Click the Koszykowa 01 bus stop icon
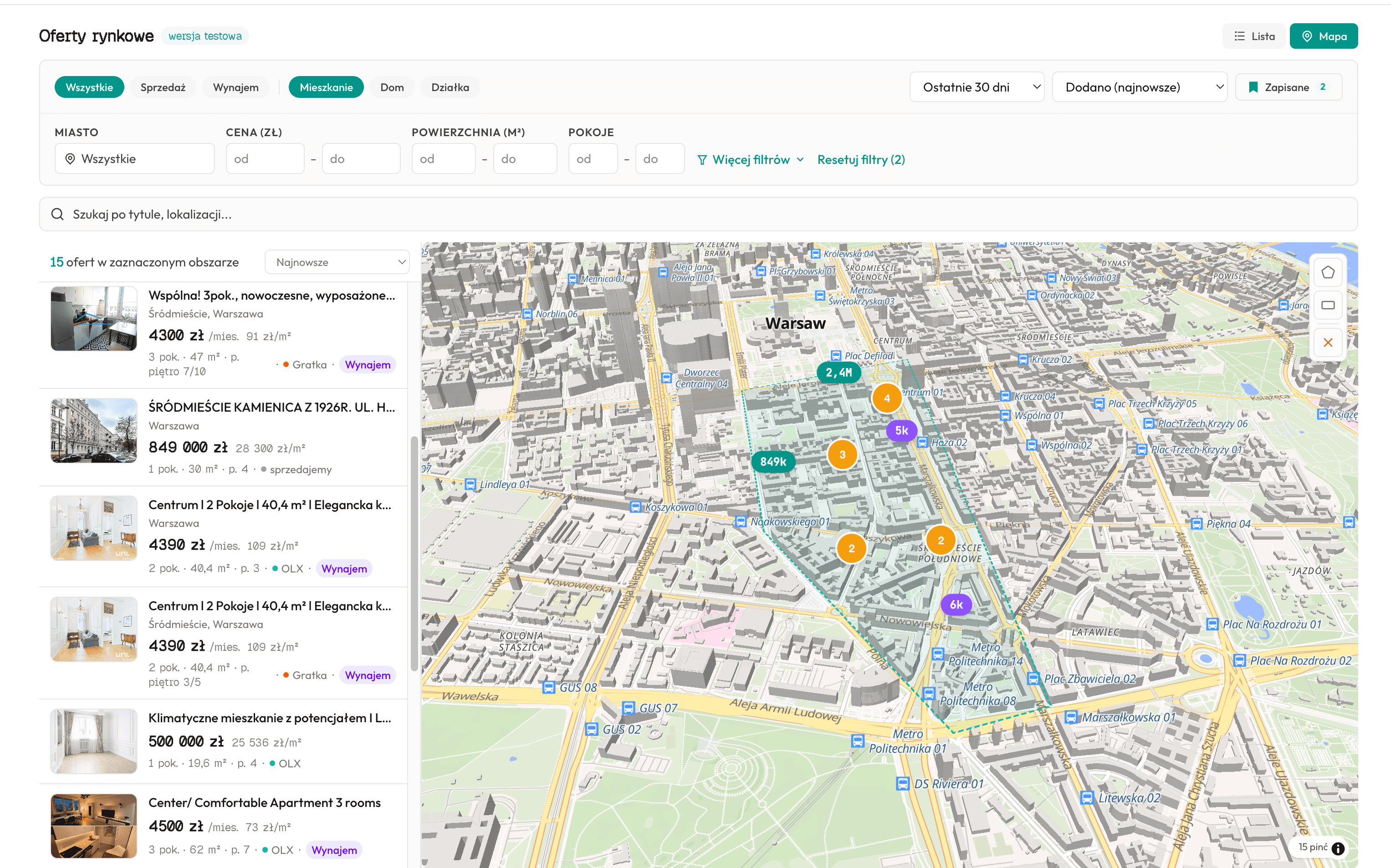Viewport: 1391px width, 868px height. click(x=635, y=507)
